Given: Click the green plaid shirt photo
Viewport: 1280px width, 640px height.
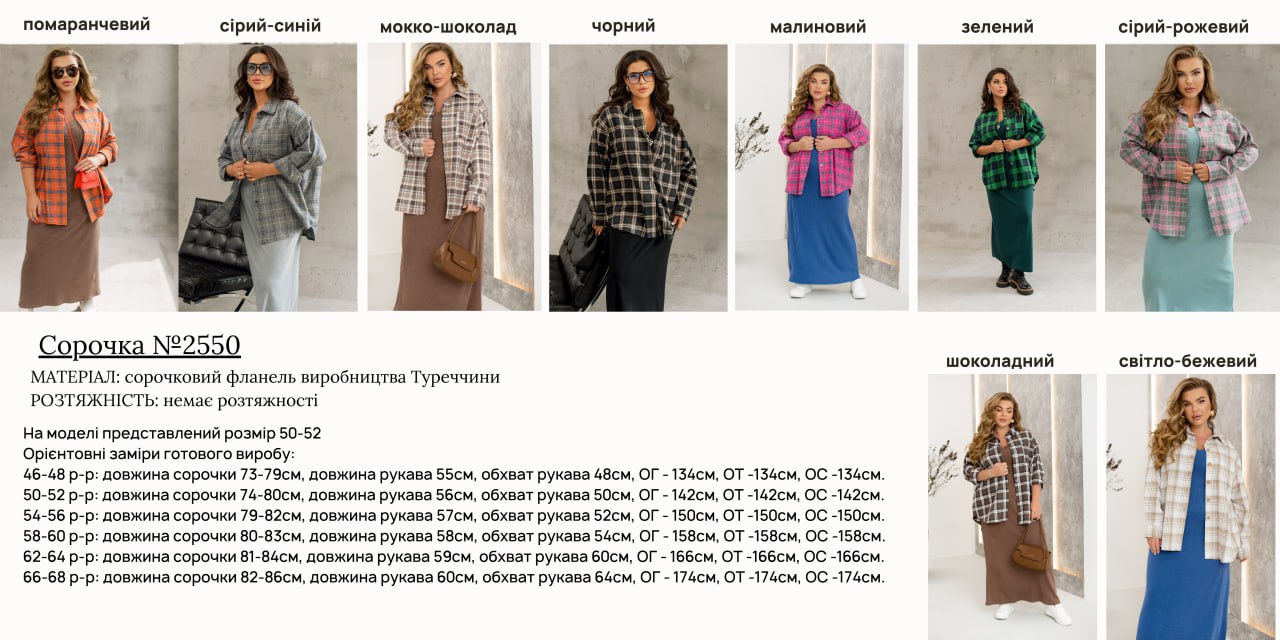Looking at the screenshot, I should pos(1007,177).
